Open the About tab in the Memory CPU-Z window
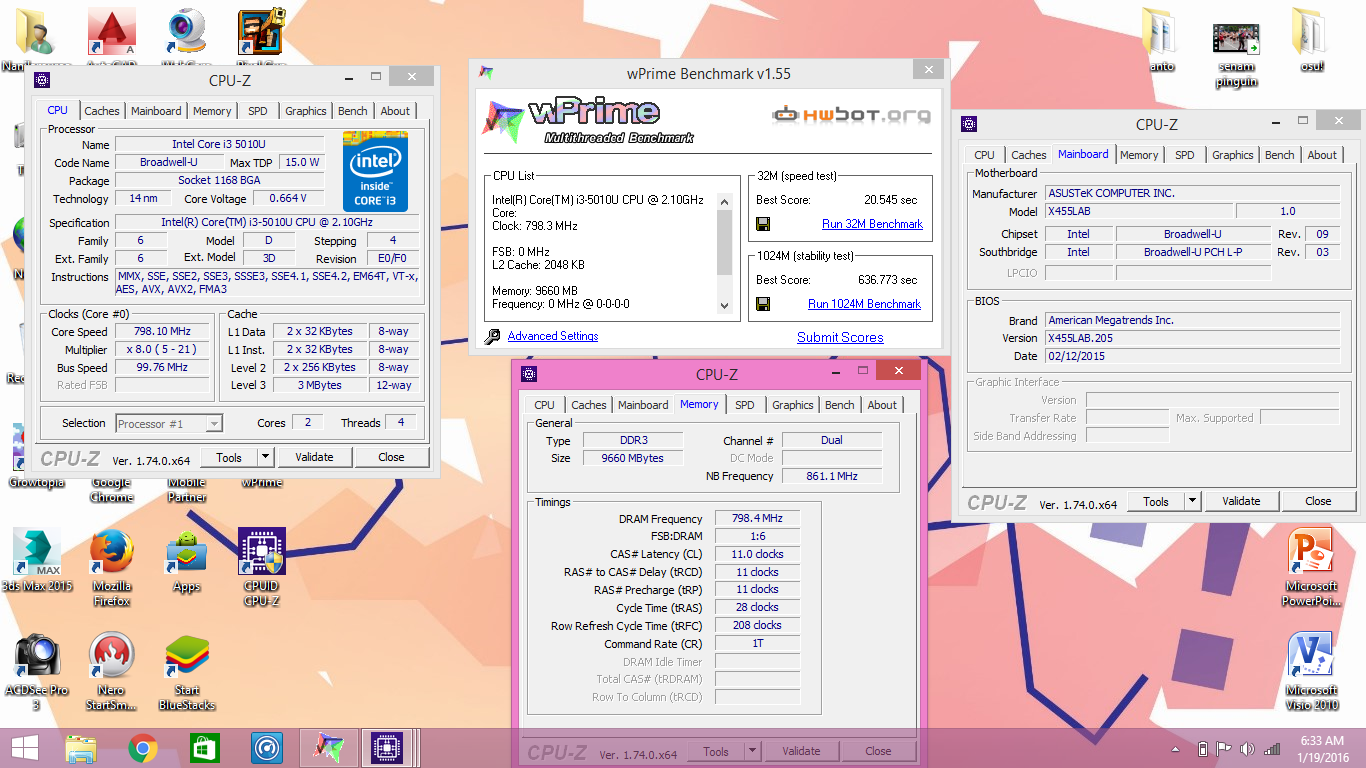 point(882,405)
